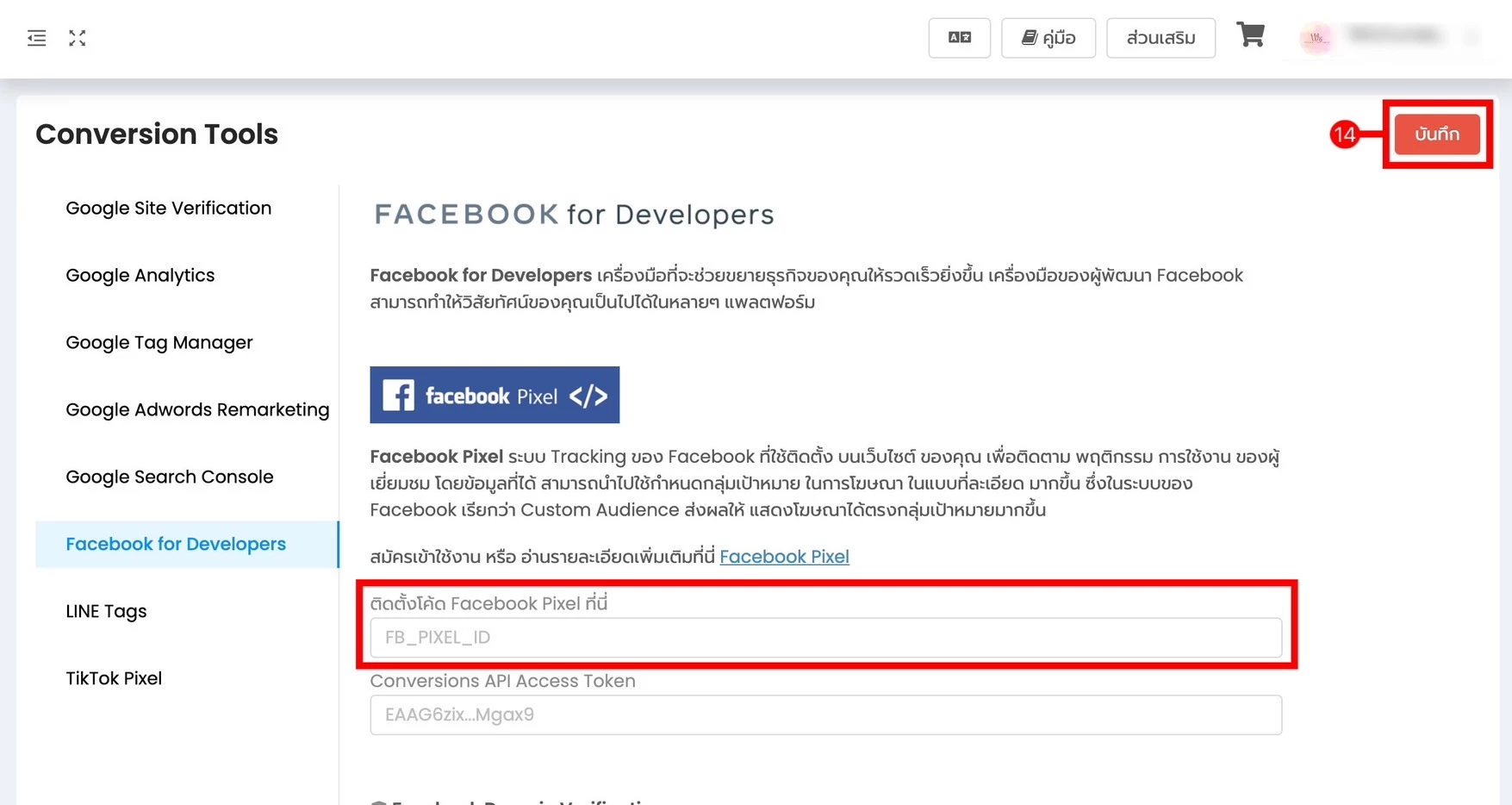Click the blurred account name text
1512x805 pixels.
1393,35
